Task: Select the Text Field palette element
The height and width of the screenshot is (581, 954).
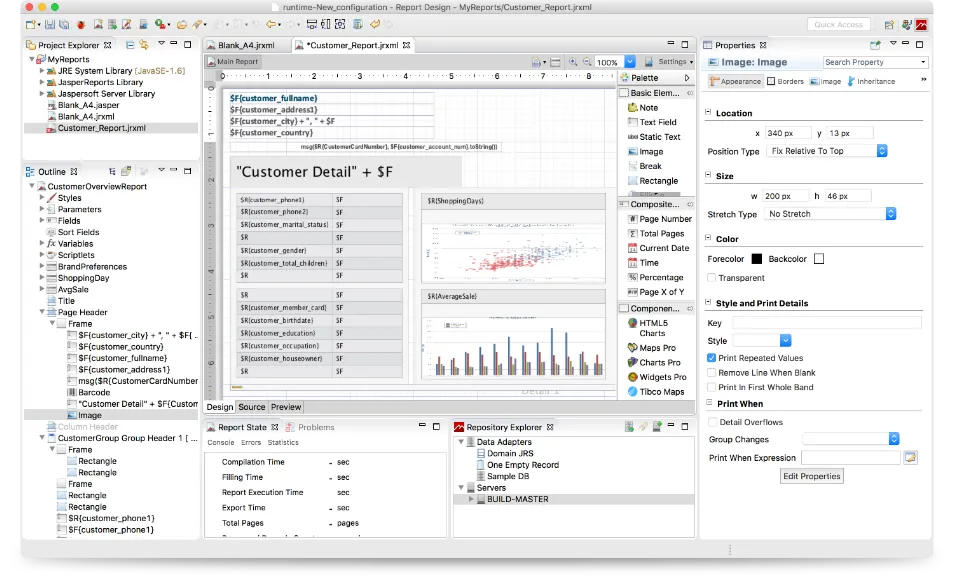Action: [x=657, y=122]
